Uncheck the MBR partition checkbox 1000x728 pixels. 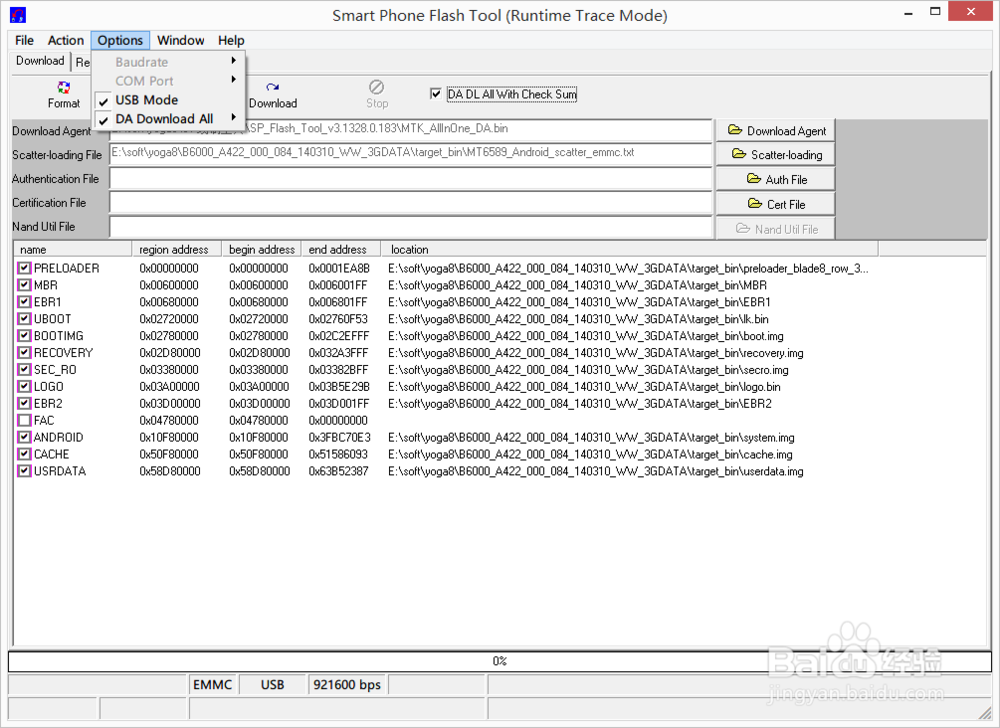24,285
